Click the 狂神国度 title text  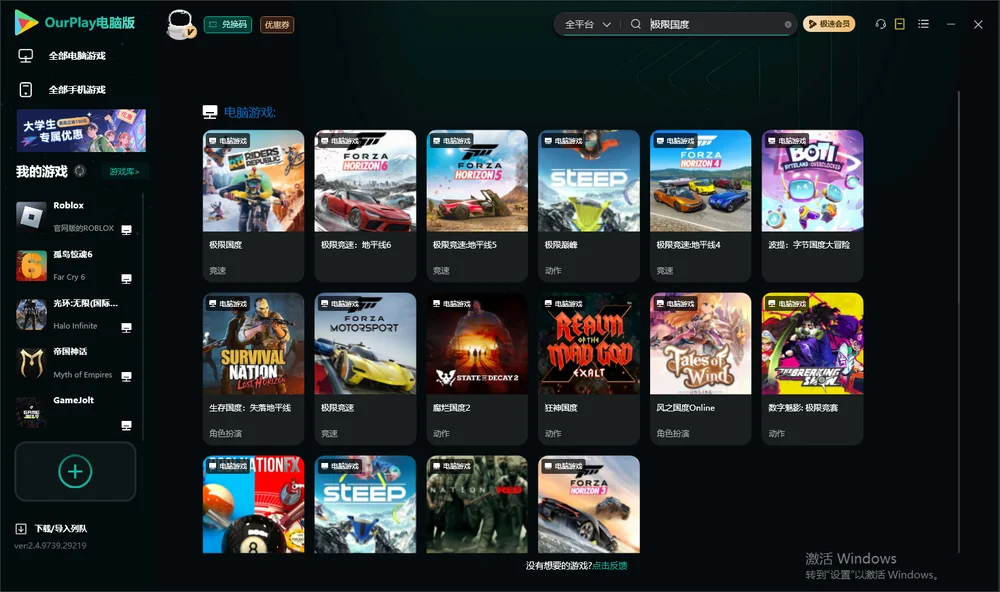pos(561,408)
